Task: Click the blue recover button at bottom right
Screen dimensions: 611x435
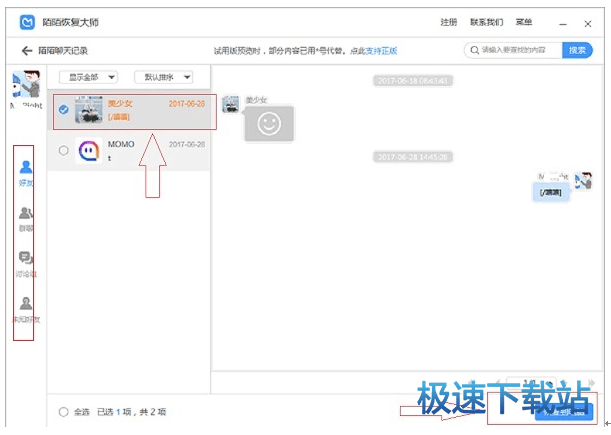Action: pyautogui.click(x=564, y=412)
